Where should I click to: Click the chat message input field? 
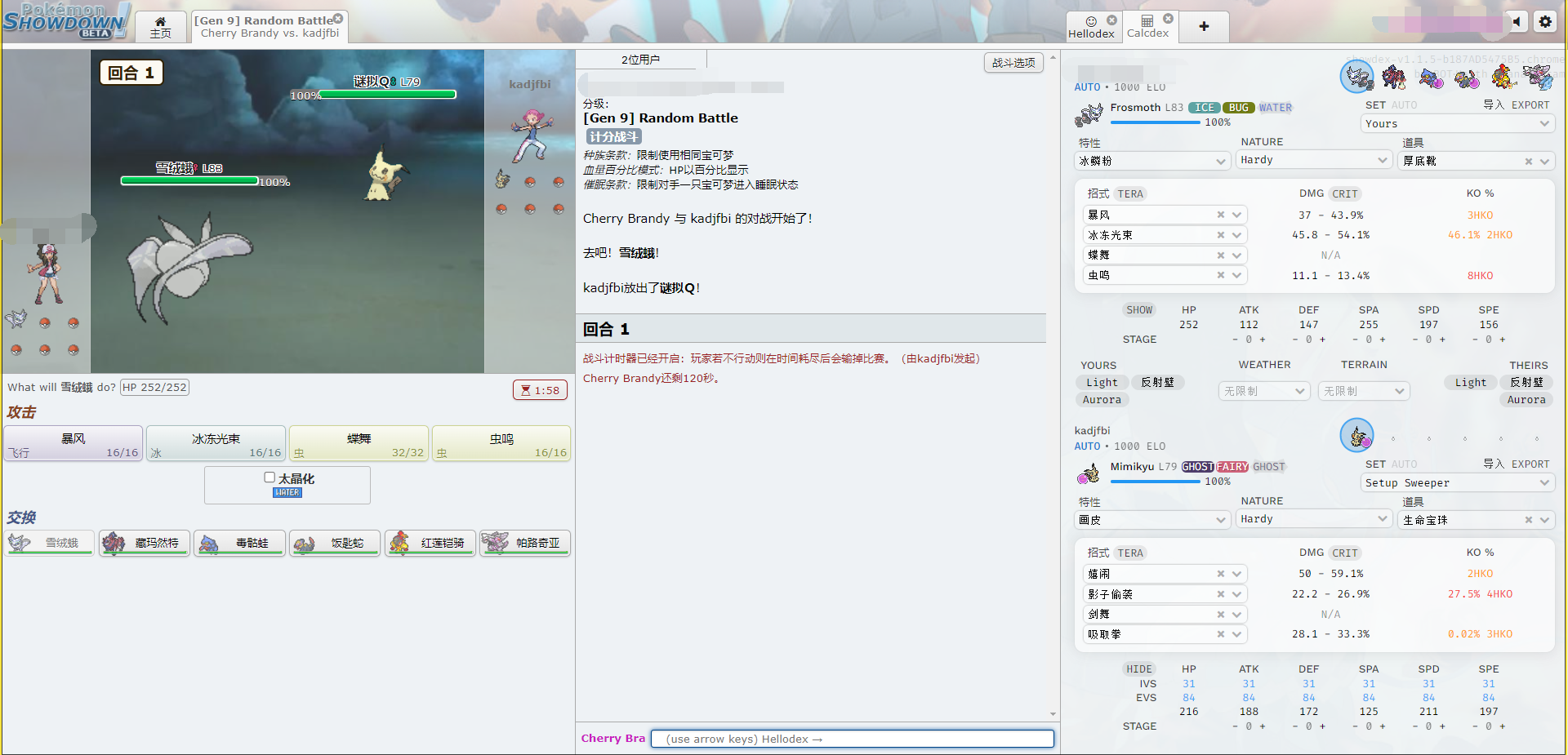852,739
